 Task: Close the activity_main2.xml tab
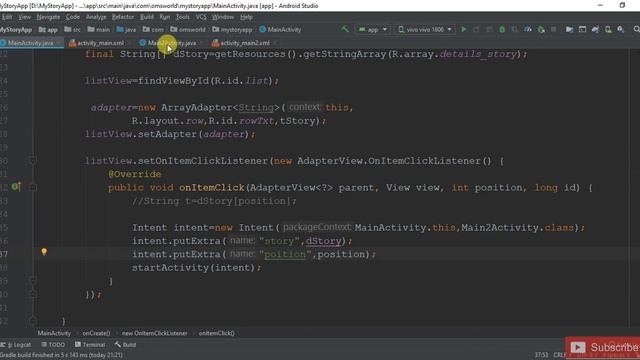coord(275,43)
